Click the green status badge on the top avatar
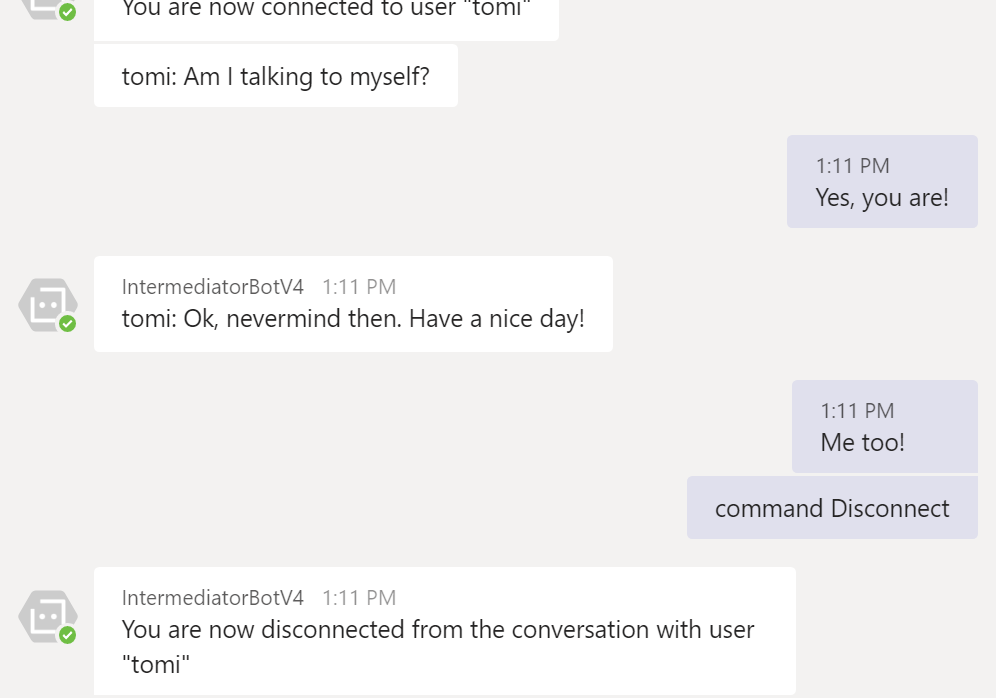Image resolution: width=996 pixels, height=698 pixels. click(x=67, y=12)
